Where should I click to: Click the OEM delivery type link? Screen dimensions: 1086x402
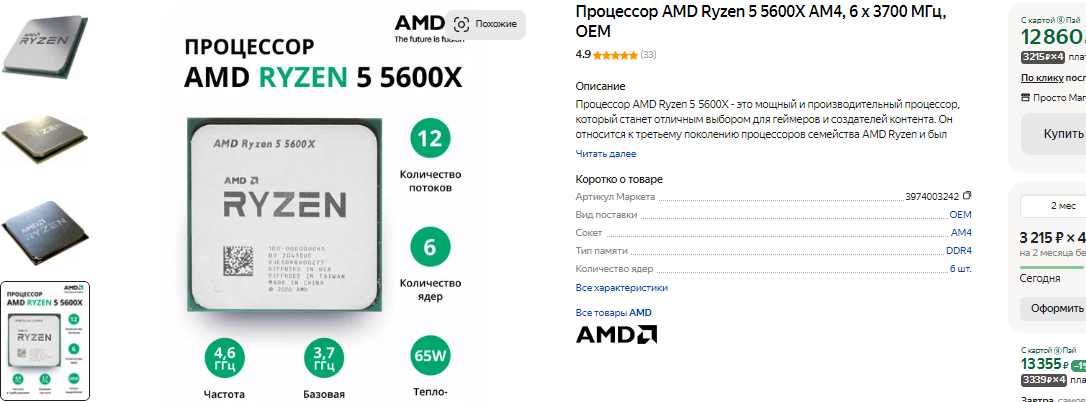[x=960, y=215]
